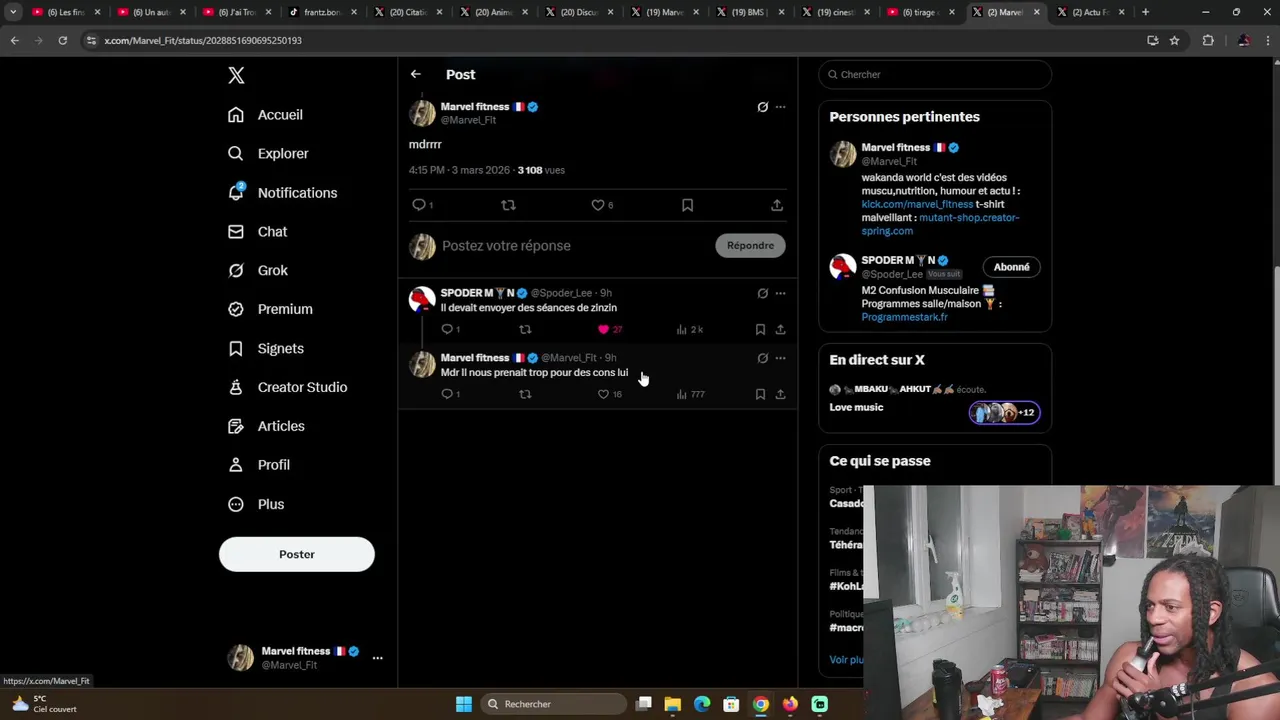Click the browser reload button

click(62, 40)
